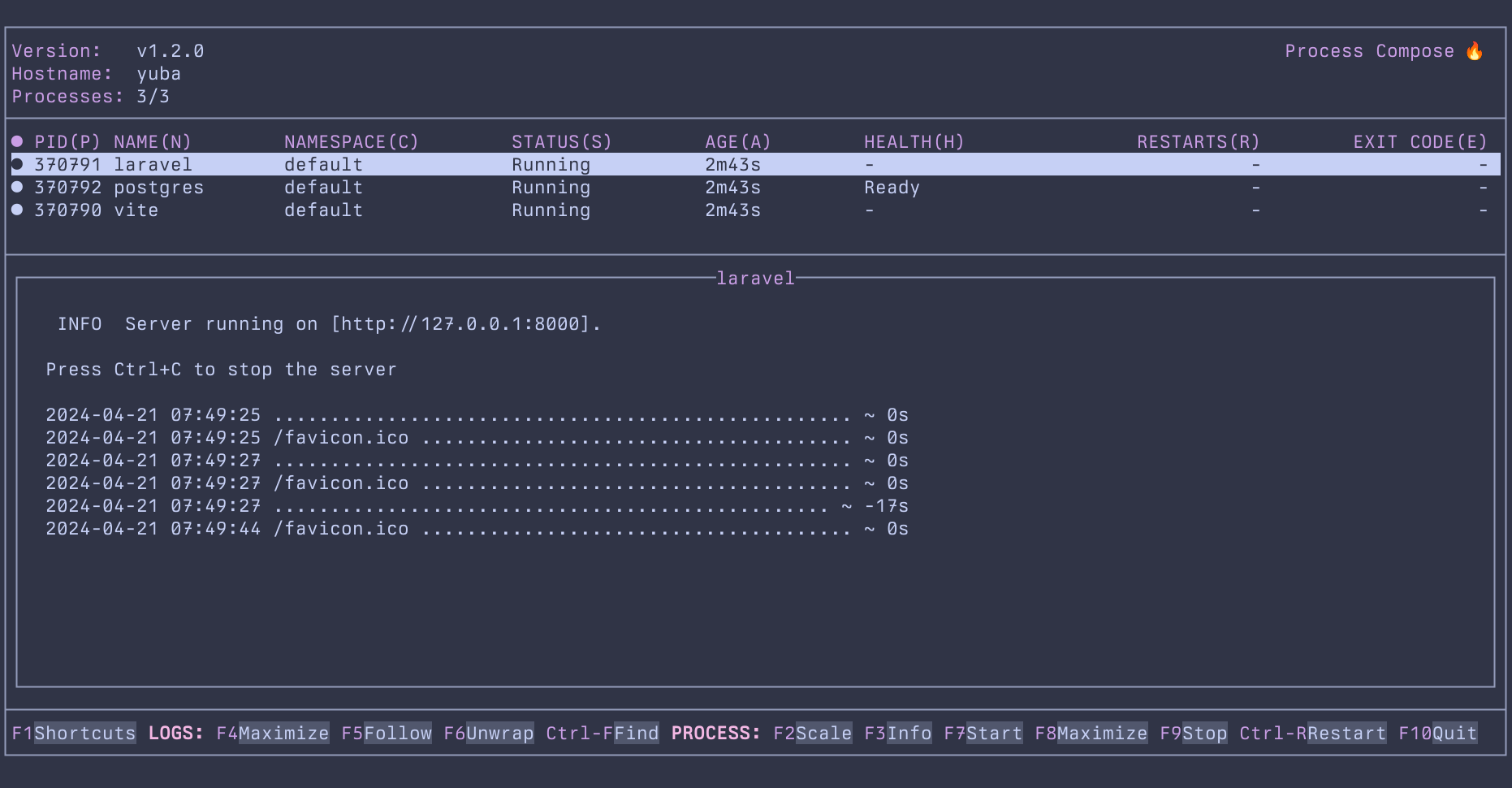
Task: Sort by RESTARTS(R) column header
Action: click(x=1199, y=142)
